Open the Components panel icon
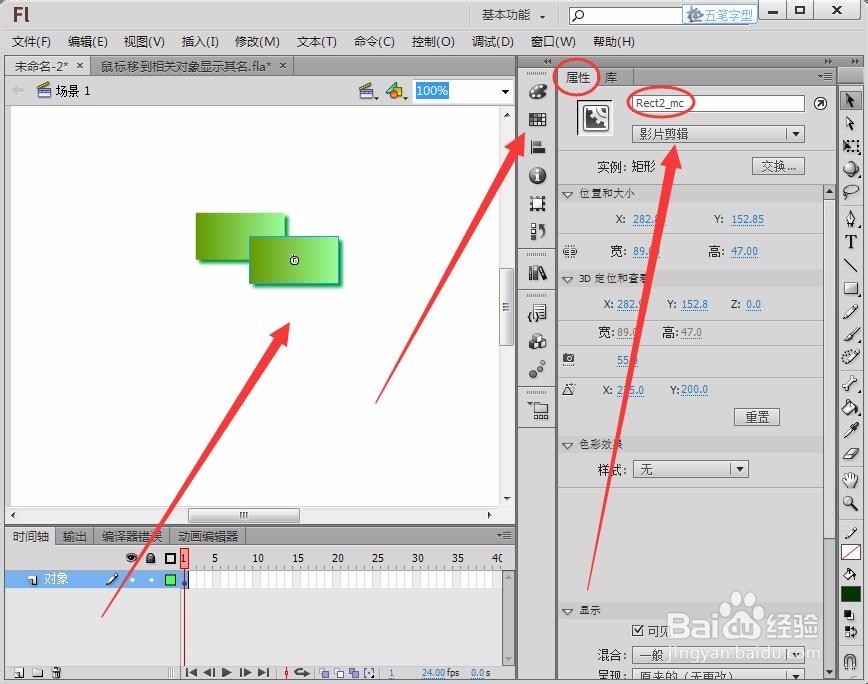 click(537, 341)
